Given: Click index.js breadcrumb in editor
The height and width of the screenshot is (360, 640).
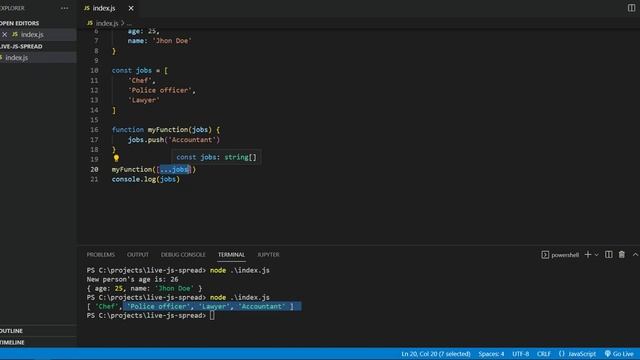Looking at the screenshot, I should (107, 23).
